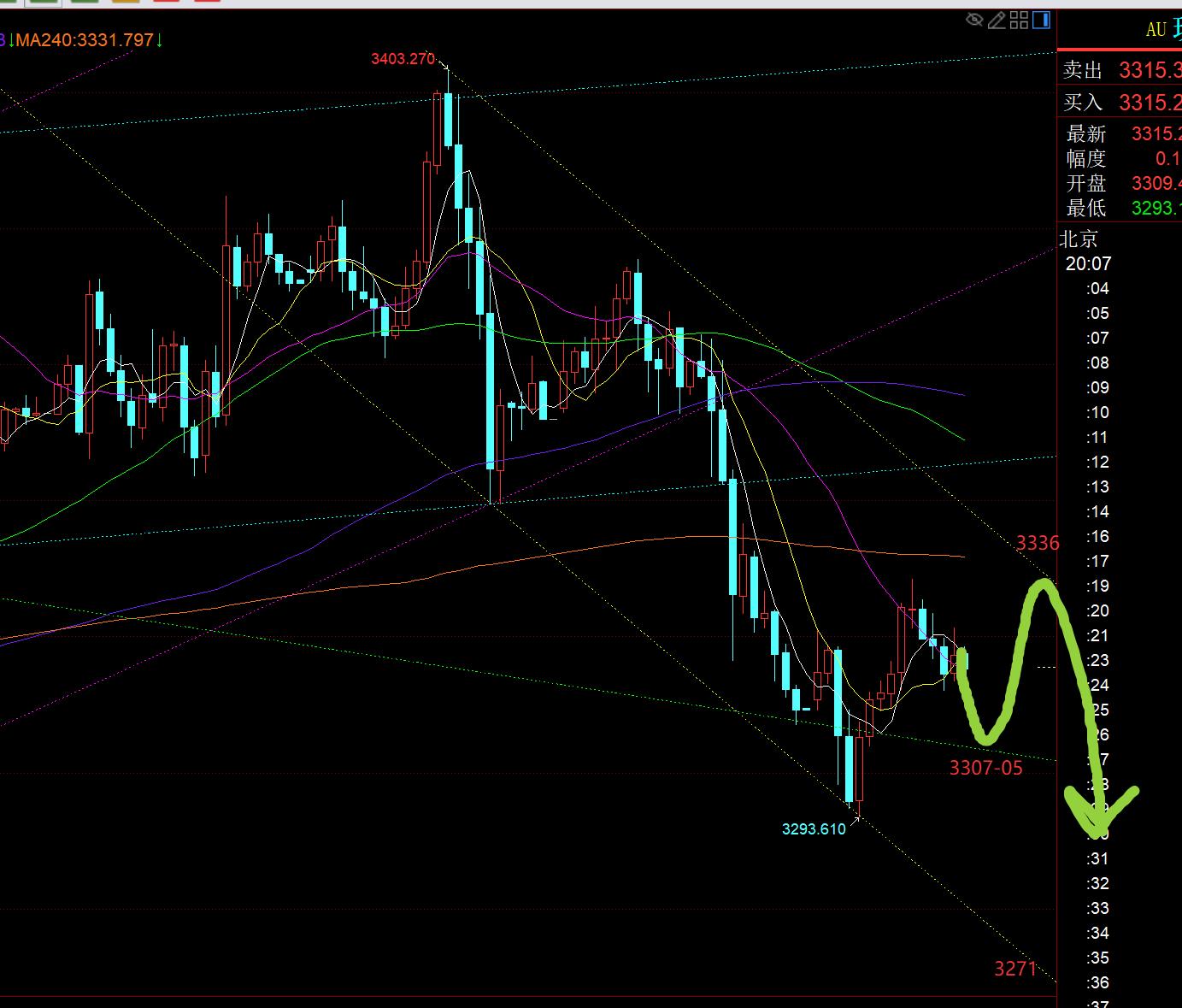
Task: Click the 卖出 sell price row
Action: coord(1120,70)
